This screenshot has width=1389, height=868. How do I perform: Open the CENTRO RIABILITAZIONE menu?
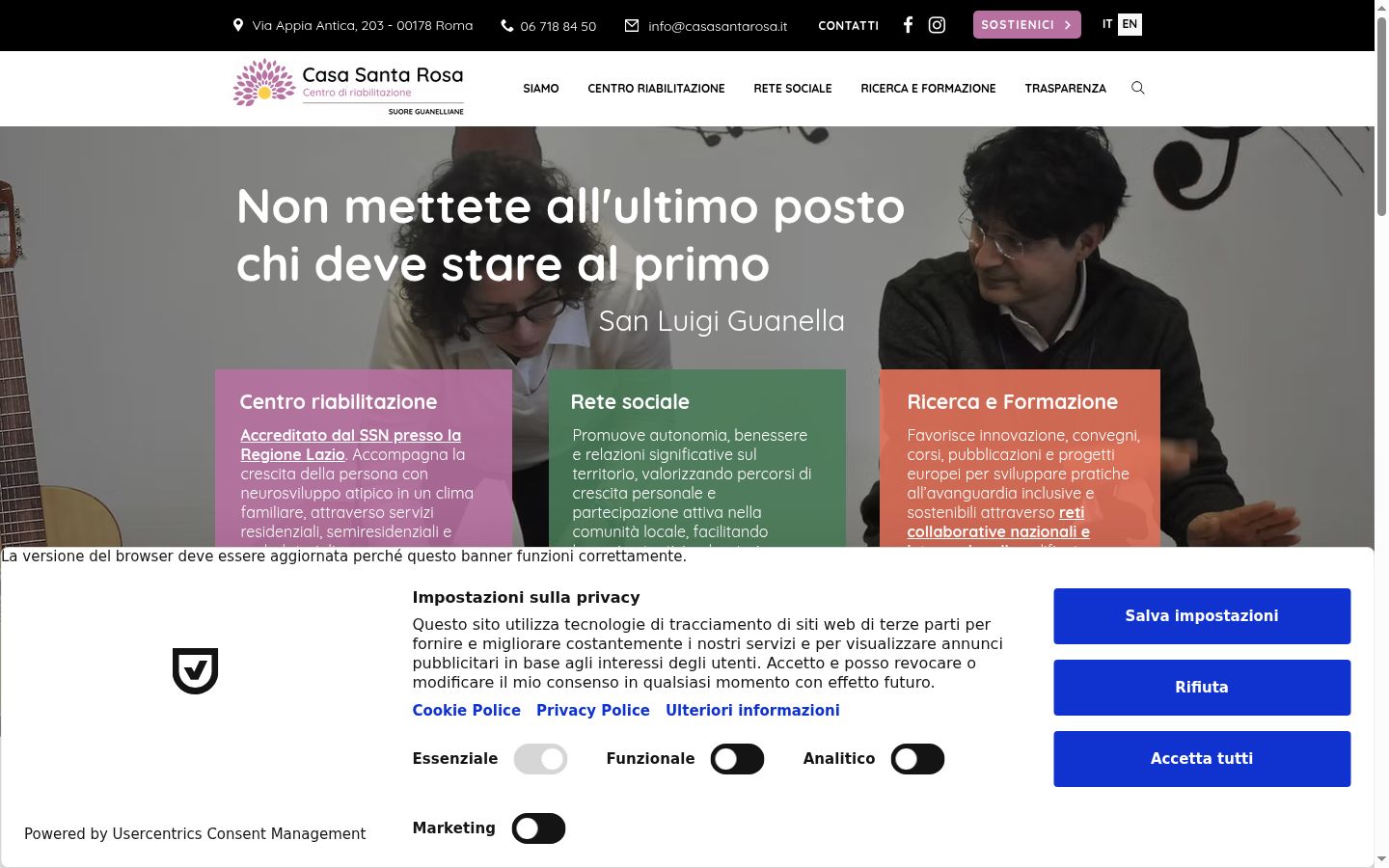point(656,88)
